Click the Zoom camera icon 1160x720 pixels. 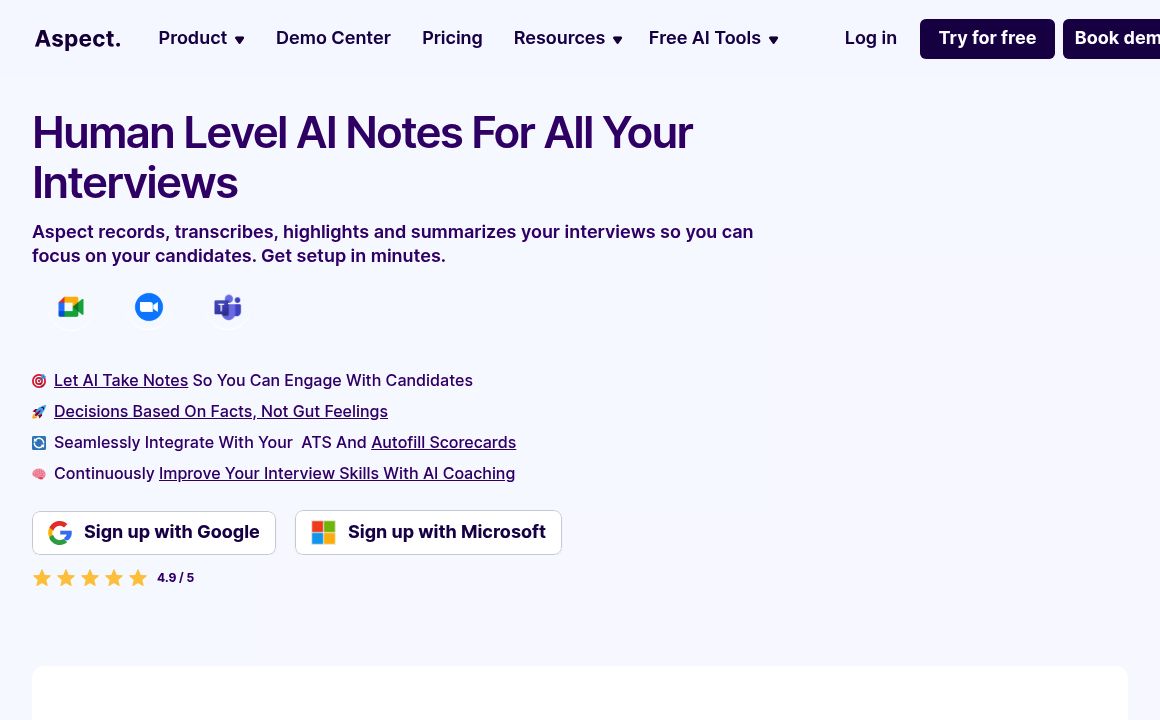tap(149, 307)
